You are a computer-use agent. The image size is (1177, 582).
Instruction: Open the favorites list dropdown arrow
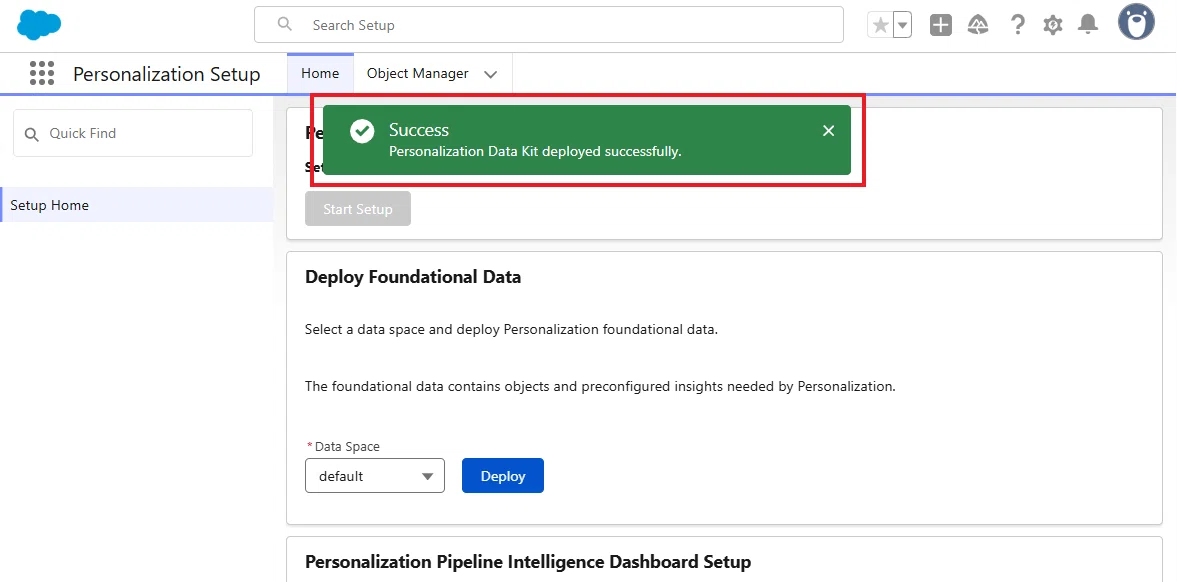903,25
